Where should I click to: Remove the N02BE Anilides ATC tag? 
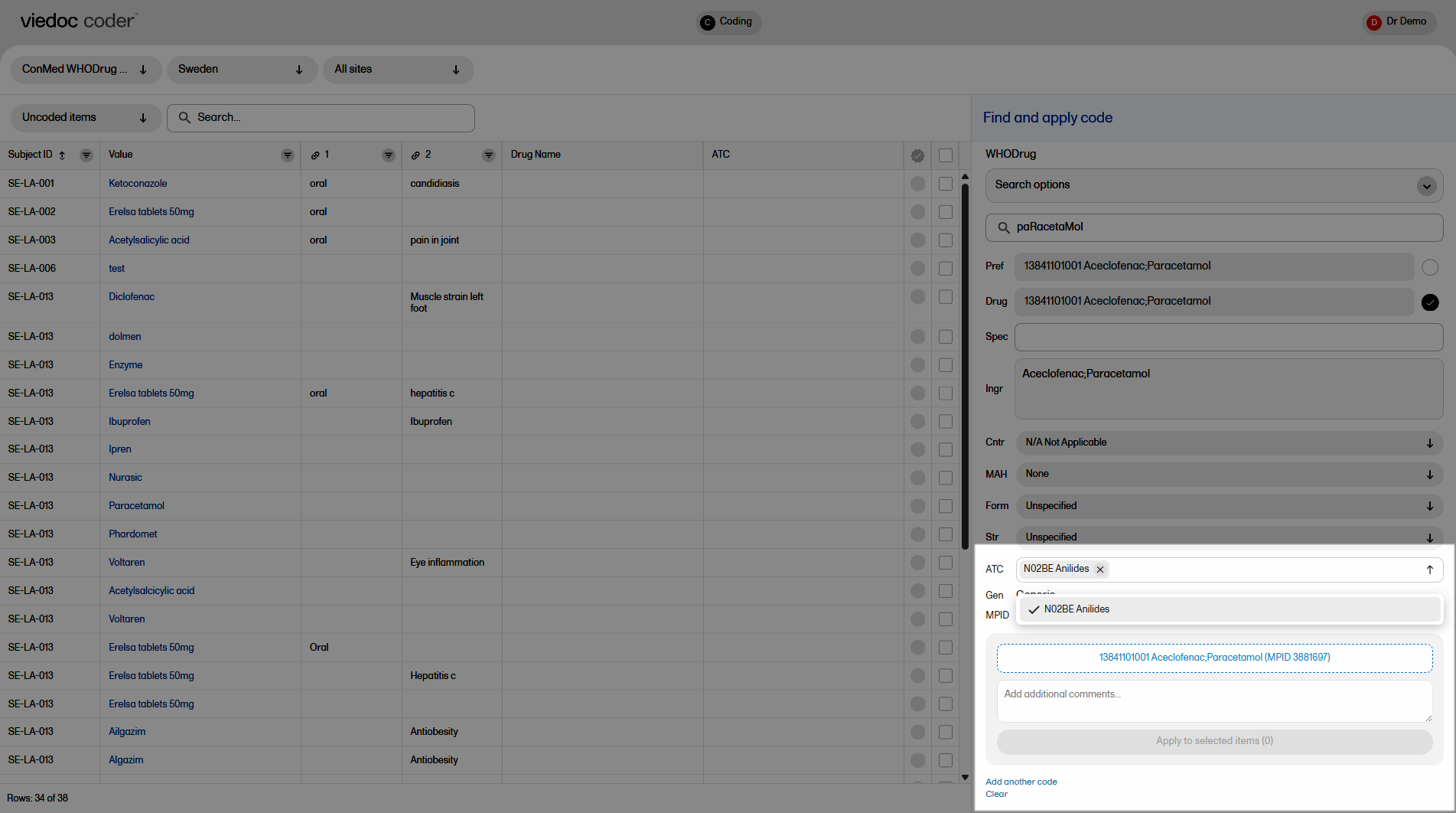(x=1100, y=570)
